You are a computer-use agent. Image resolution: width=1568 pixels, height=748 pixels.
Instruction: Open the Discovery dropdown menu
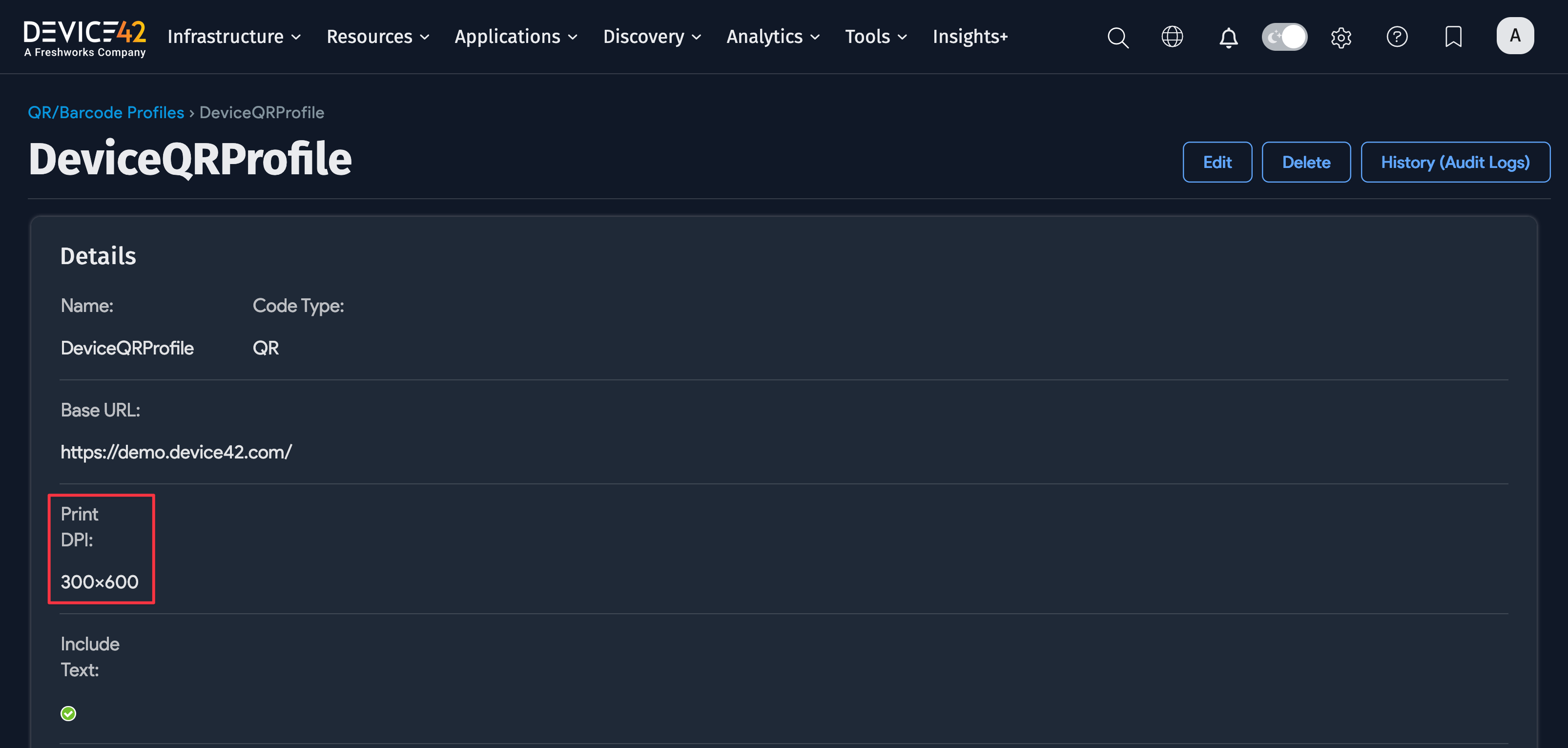tap(651, 37)
